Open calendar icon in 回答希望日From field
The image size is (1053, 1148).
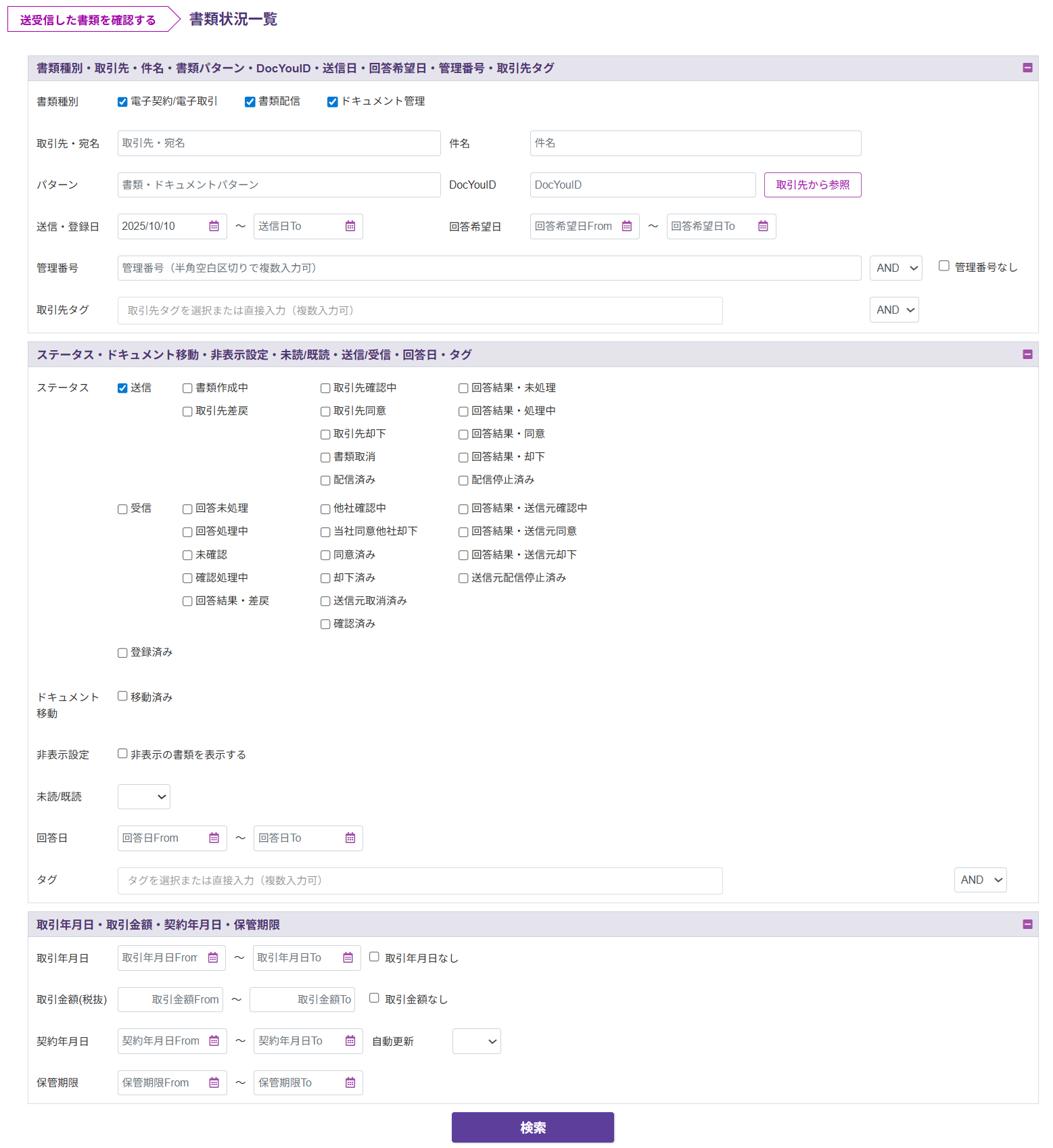[627, 226]
